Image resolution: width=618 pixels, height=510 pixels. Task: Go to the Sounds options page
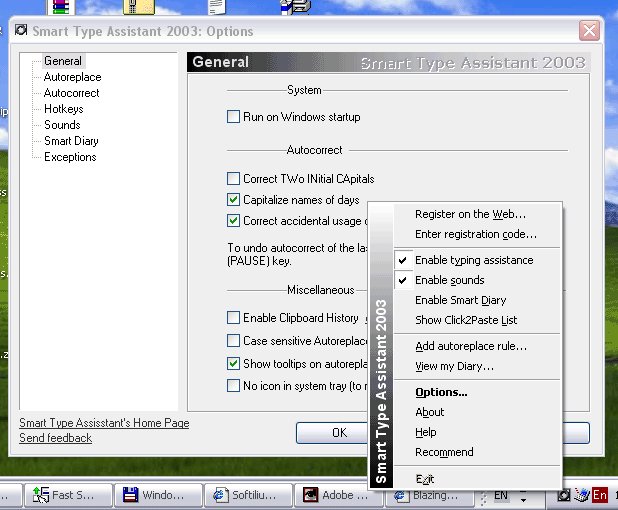click(62, 125)
